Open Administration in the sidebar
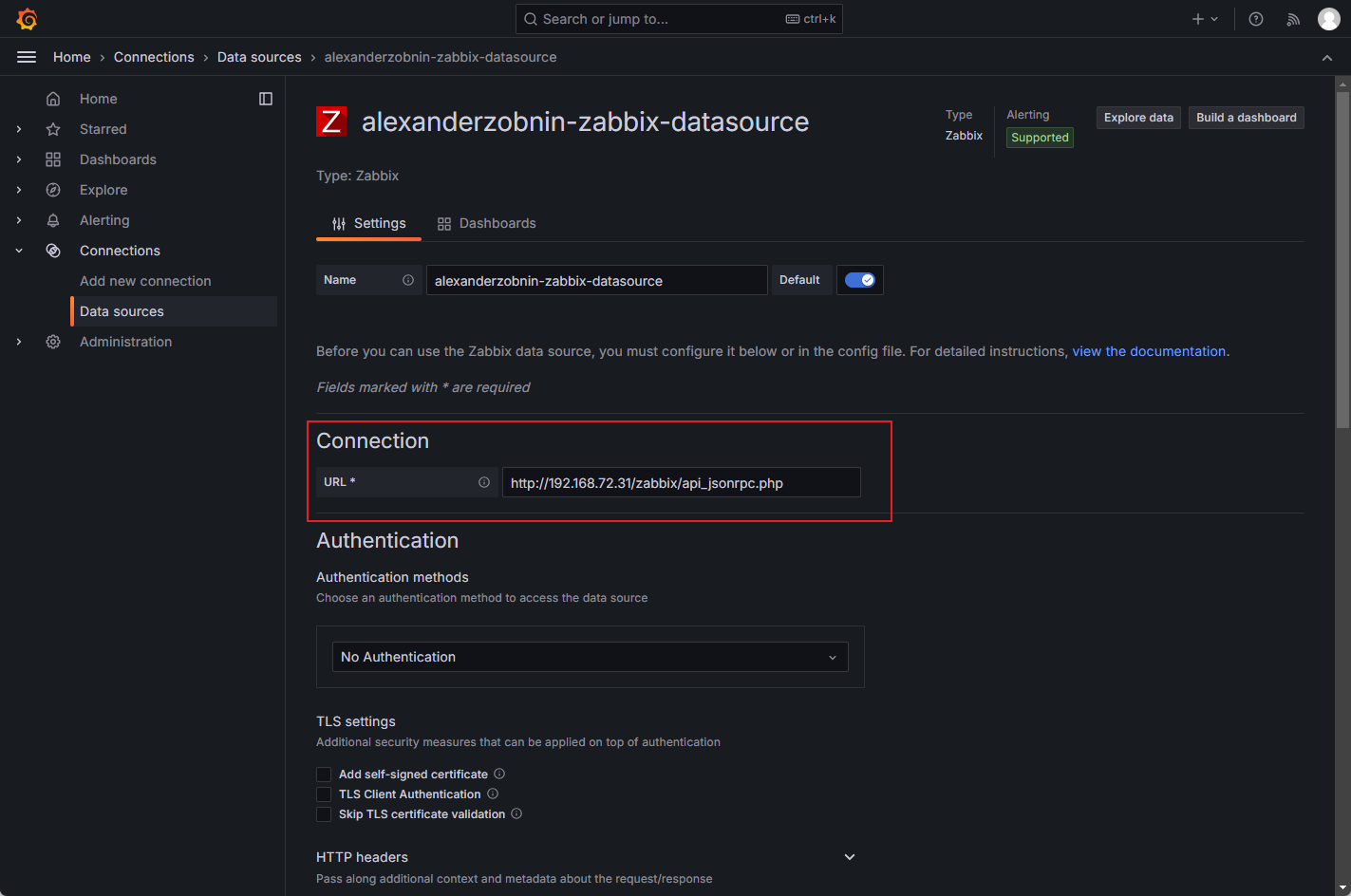 coord(125,342)
